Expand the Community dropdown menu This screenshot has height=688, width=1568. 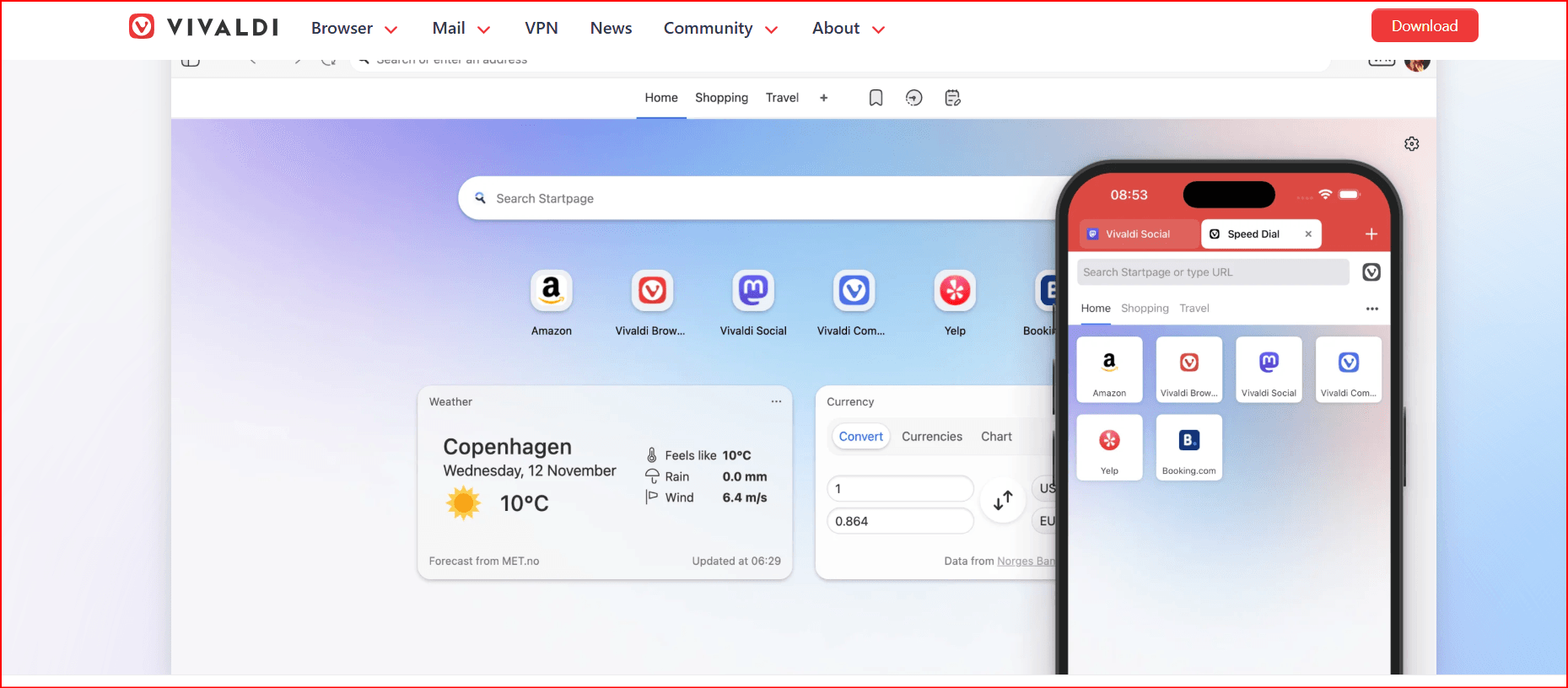719,29
